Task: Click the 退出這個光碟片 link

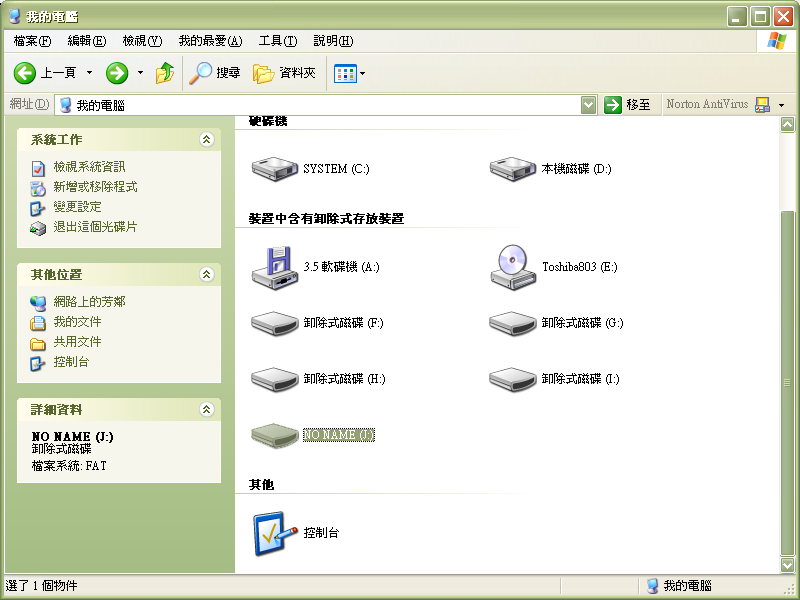Action: pyautogui.click(x=95, y=227)
